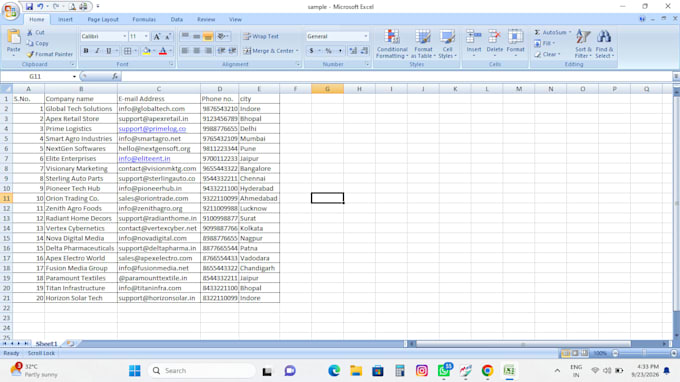Increase decimal places

tap(353, 51)
